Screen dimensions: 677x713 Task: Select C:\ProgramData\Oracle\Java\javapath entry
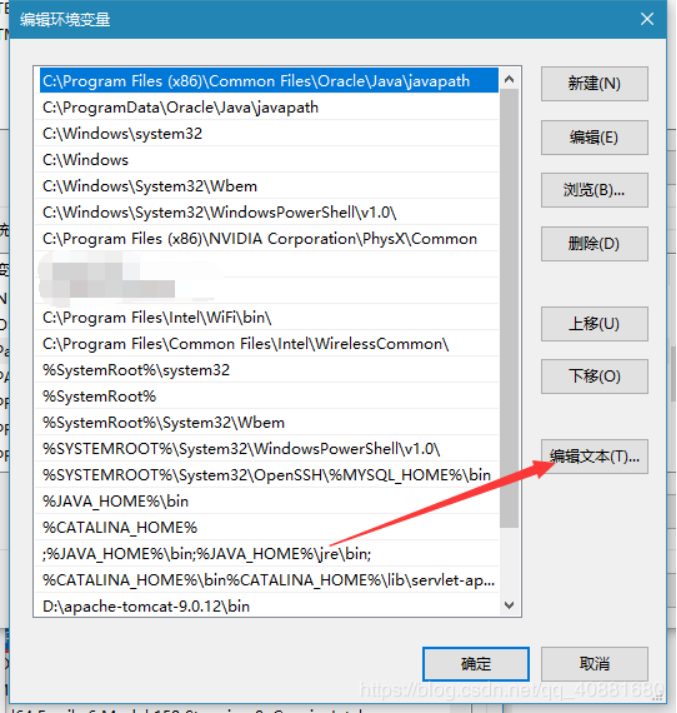point(267,107)
